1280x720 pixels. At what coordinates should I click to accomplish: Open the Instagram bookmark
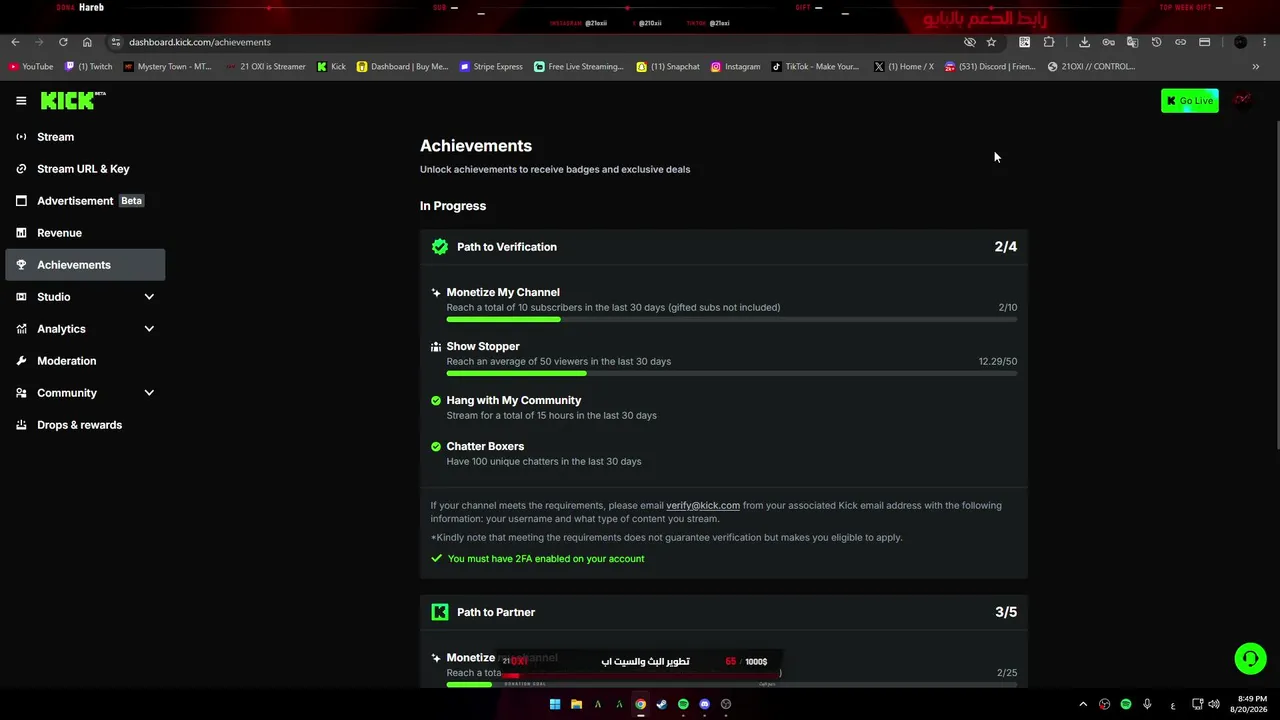point(736,67)
